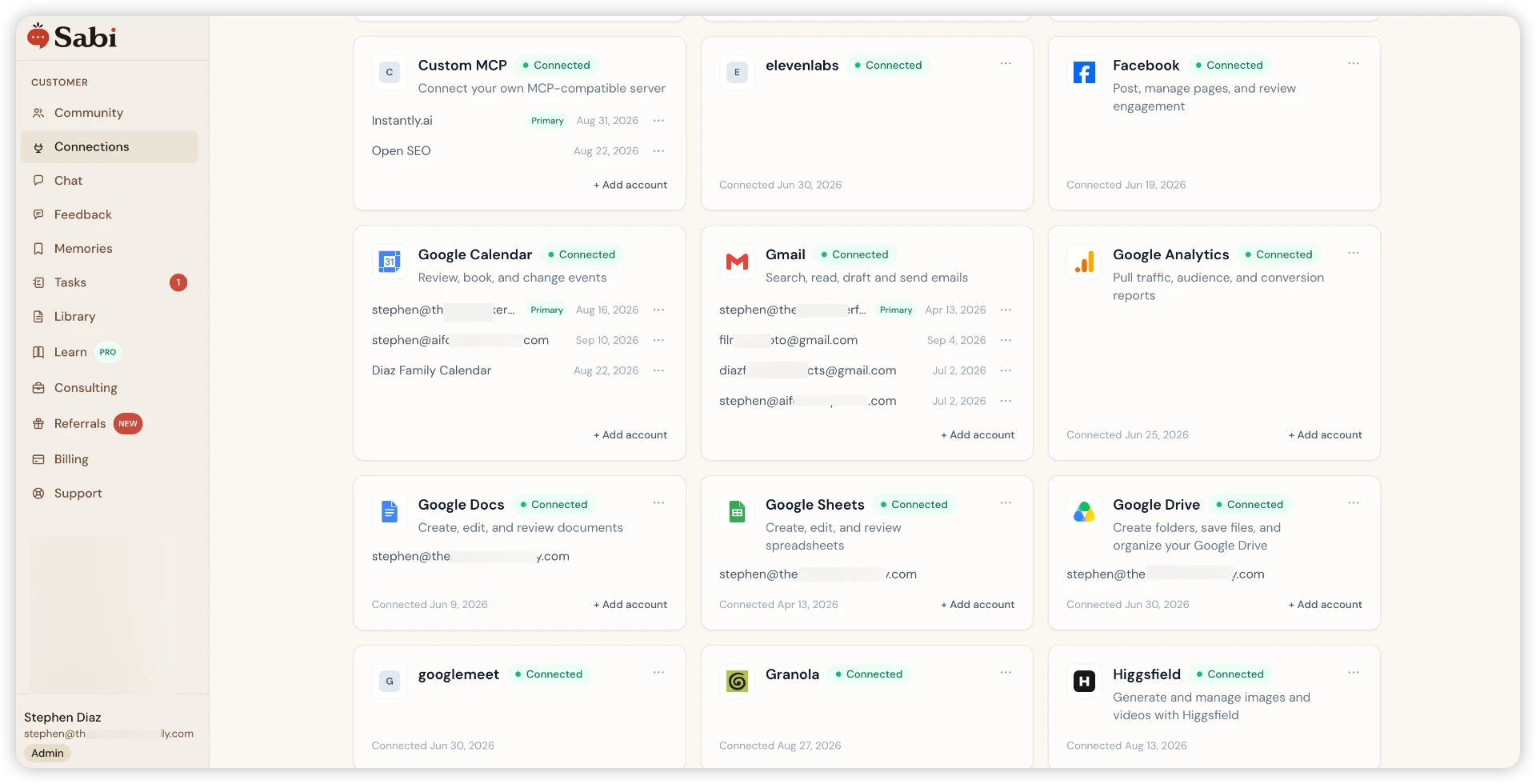Click the Admin role badge
This screenshot has width=1536, height=784.
[x=47, y=754]
